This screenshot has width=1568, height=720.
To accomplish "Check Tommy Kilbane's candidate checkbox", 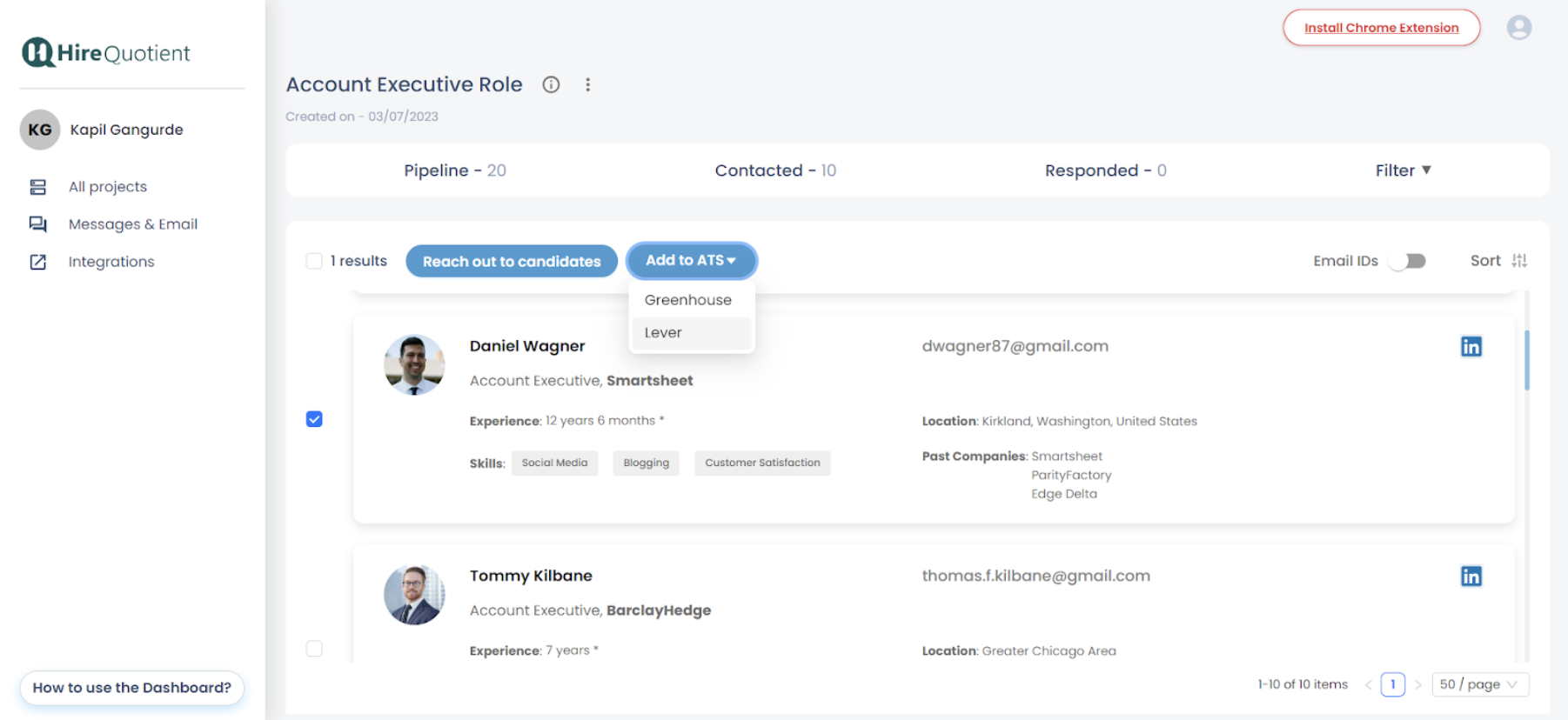I will pyautogui.click(x=314, y=649).
